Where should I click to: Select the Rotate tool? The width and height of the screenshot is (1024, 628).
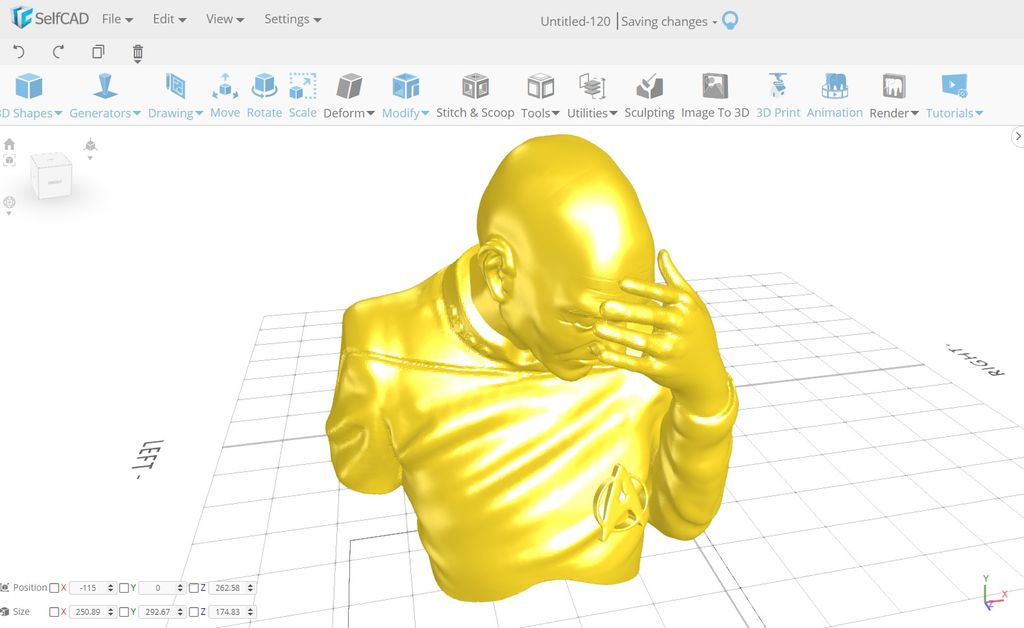tap(264, 95)
